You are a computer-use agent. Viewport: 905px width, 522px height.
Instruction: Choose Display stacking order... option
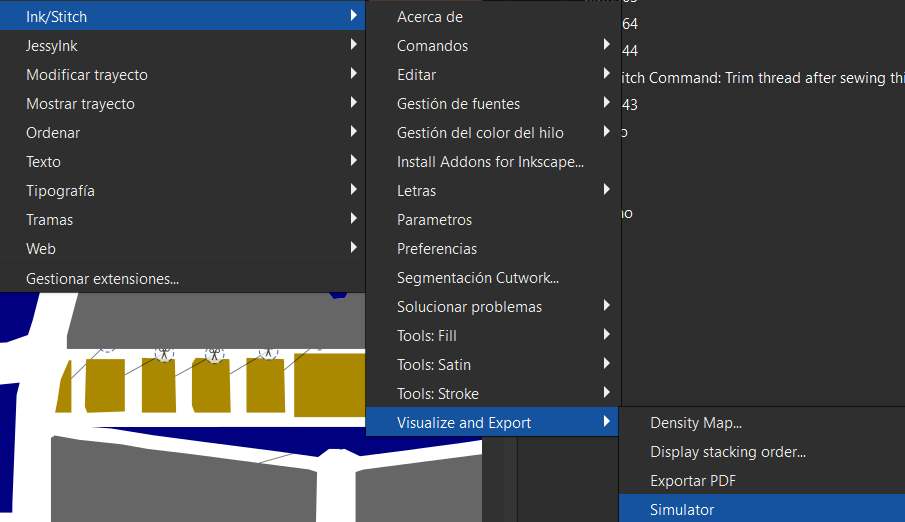click(762, 452)
